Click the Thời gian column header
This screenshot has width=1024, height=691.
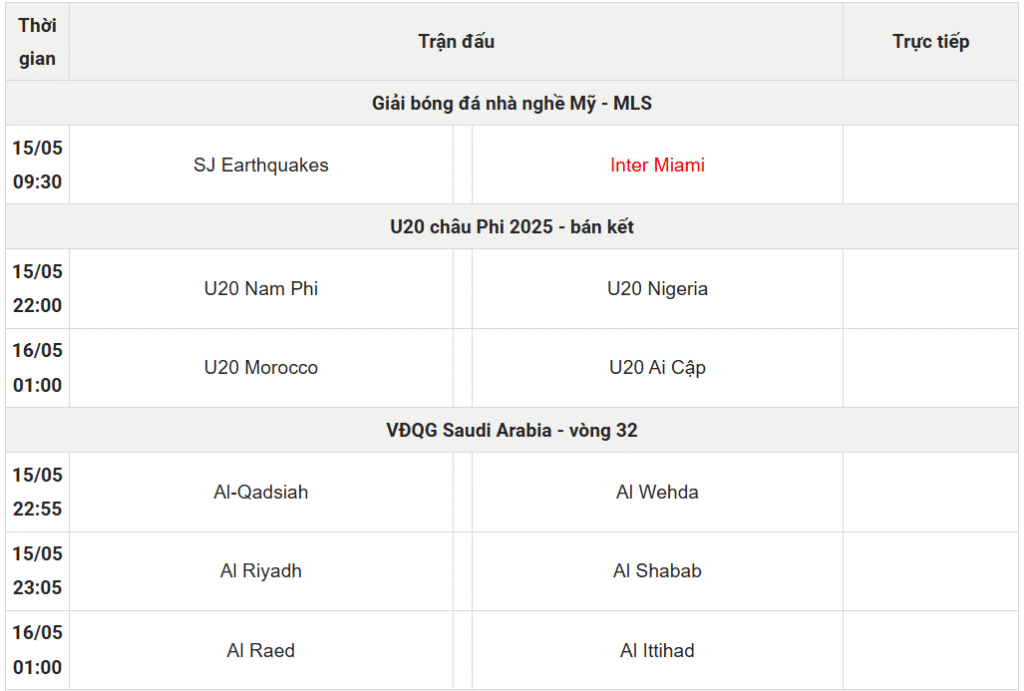[37, 42]
